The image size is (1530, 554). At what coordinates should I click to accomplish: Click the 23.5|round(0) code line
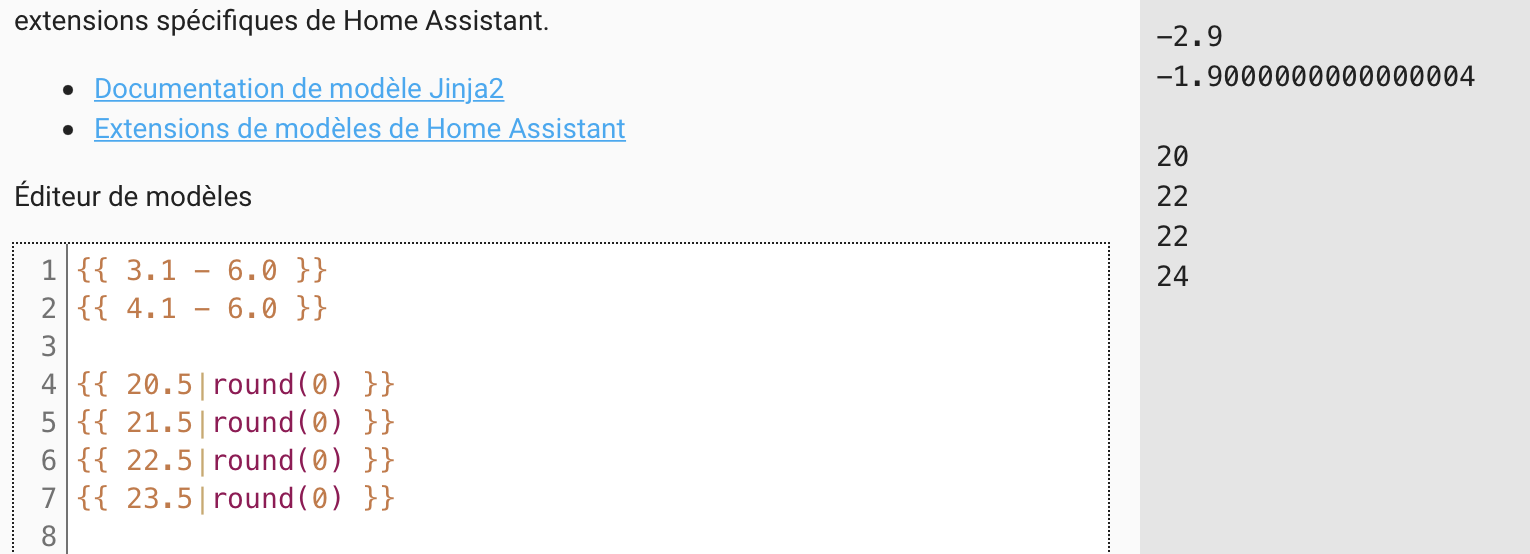tap(235, 499)
